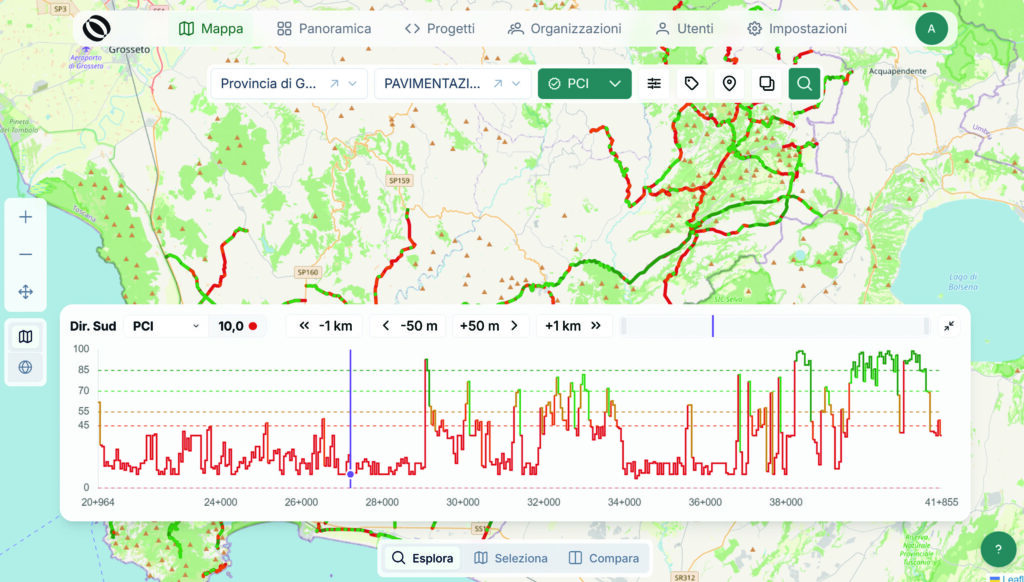This screenshot has height=582, width=1024.
Task: Open the Impostazioni settings tab
Action: coord(797,29)
